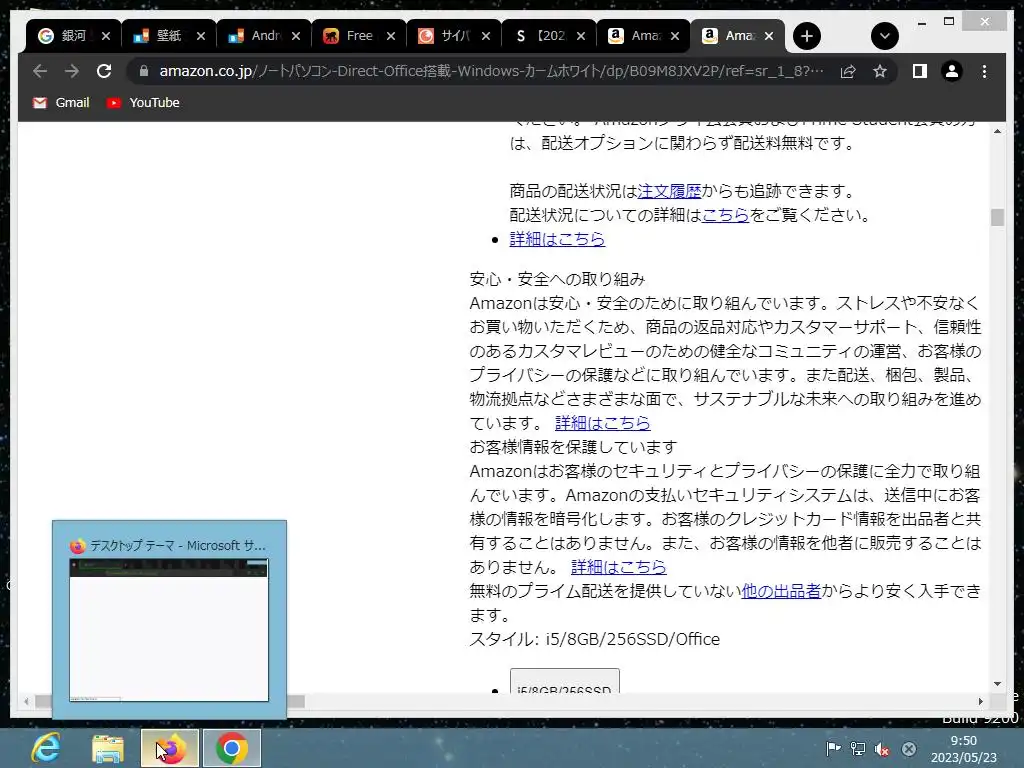Image resolution: width=1024 pixels, height=768 pixels.
Task: Open the Action Center flag icon
Action: click(833, 749)
